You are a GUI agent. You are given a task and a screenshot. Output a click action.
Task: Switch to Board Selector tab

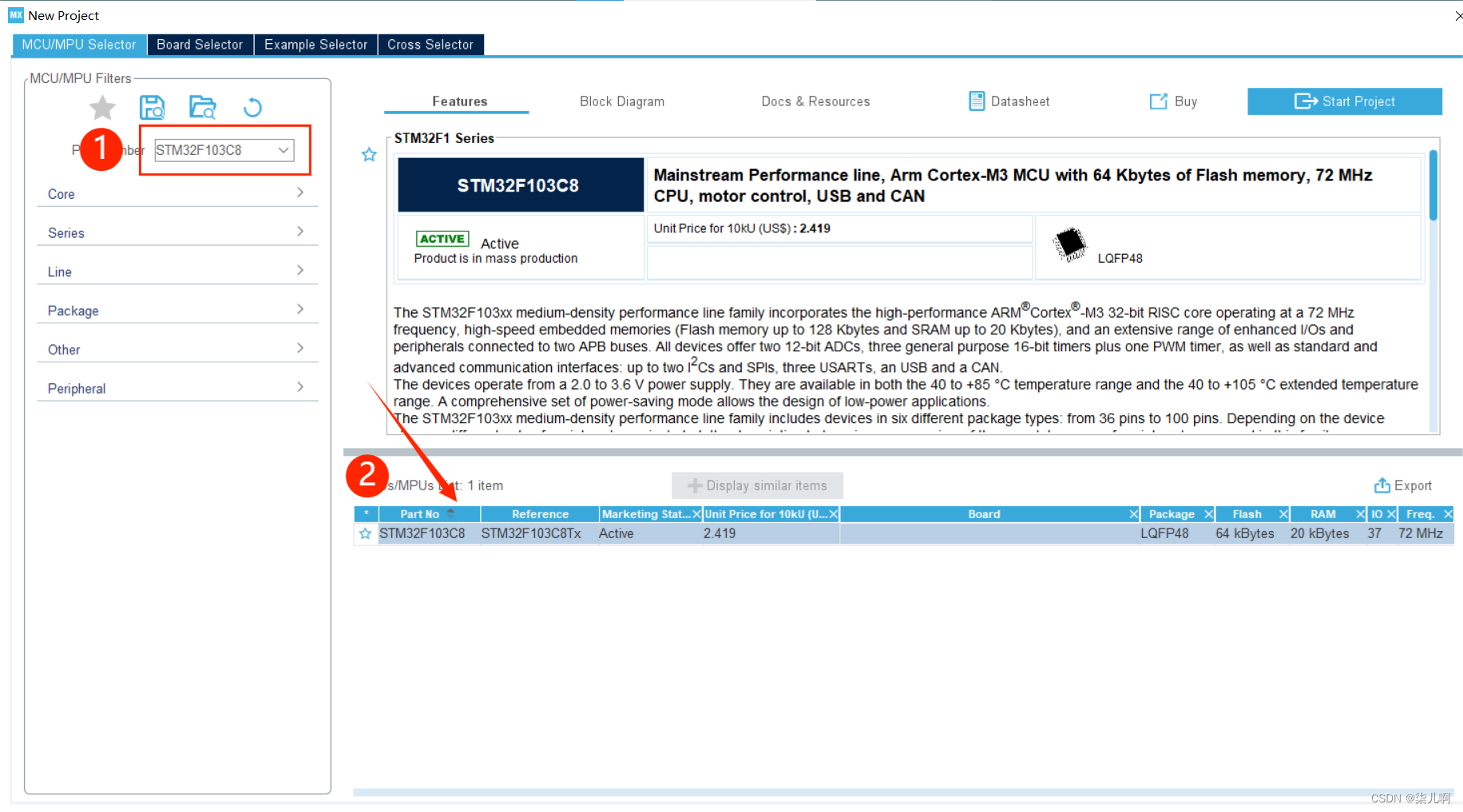(200, 45)
